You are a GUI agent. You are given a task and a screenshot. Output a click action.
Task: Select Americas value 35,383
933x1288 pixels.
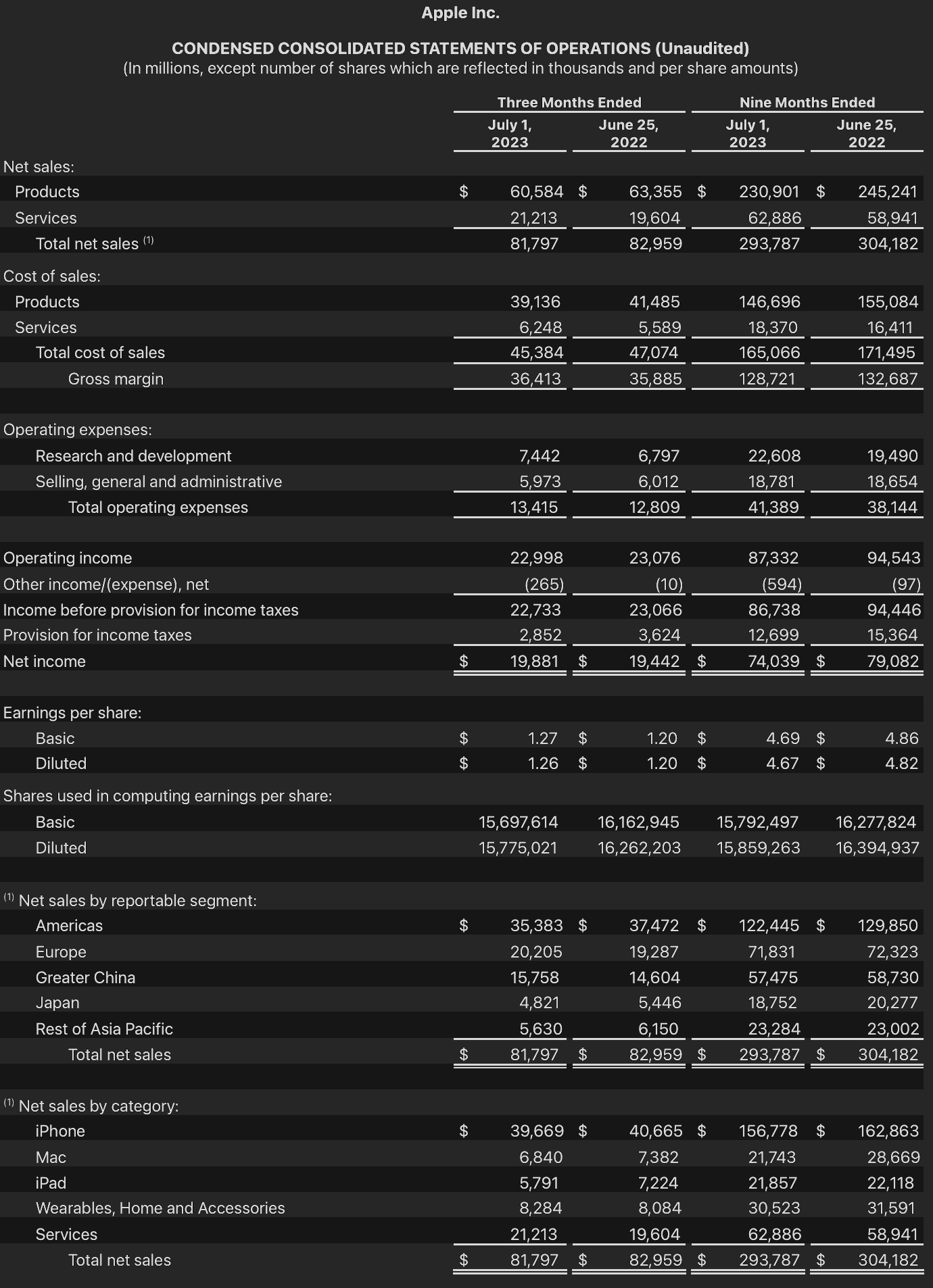pyautogui.click(x=537, y=926)
